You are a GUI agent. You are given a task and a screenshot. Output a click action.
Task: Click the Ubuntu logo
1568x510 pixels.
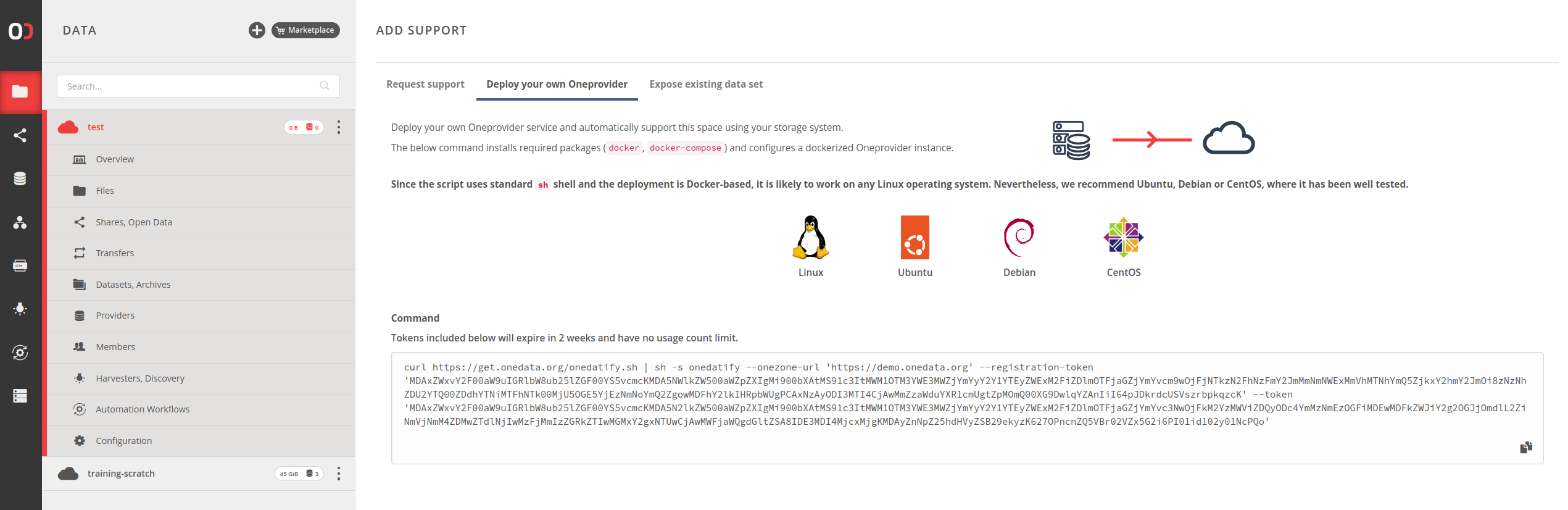[x=915, y=237]
